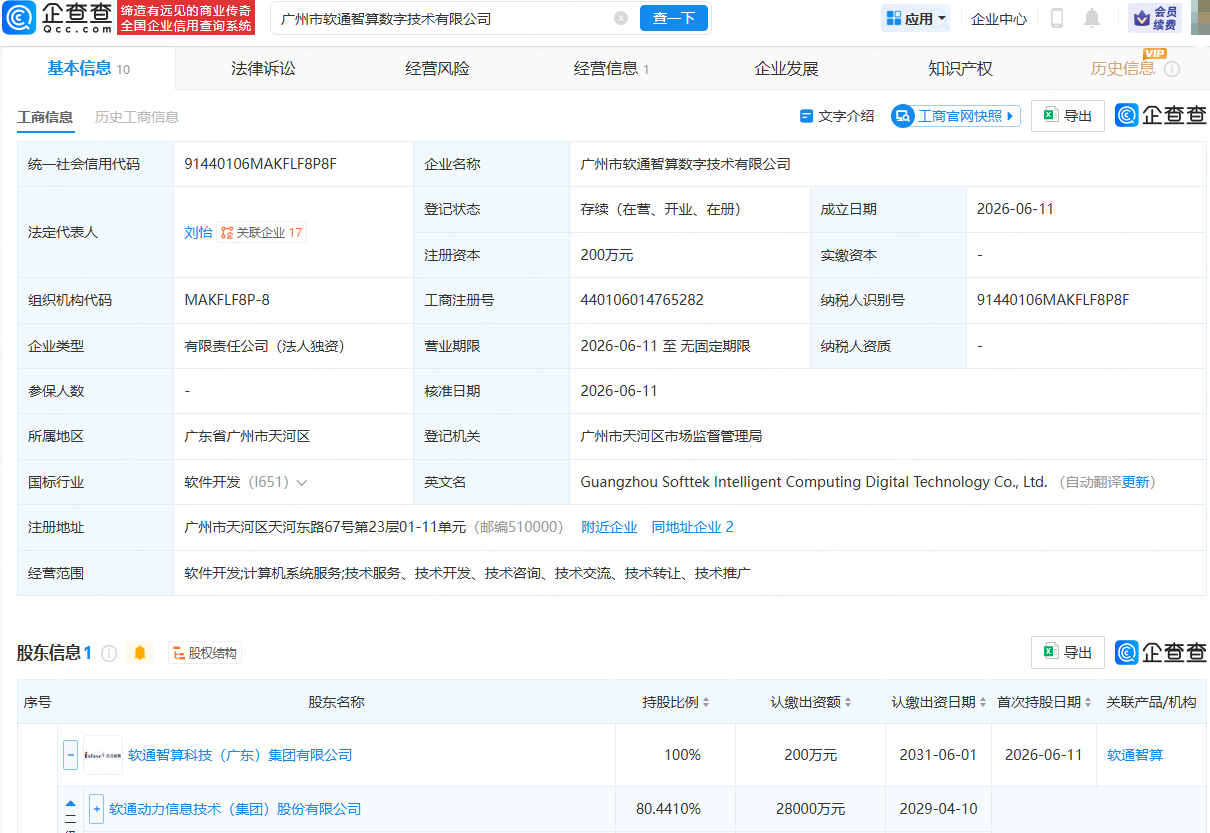This screenshot has width=1210, height=833.
Task: Open 企业中心 link
Action: [x=999, y=19]
